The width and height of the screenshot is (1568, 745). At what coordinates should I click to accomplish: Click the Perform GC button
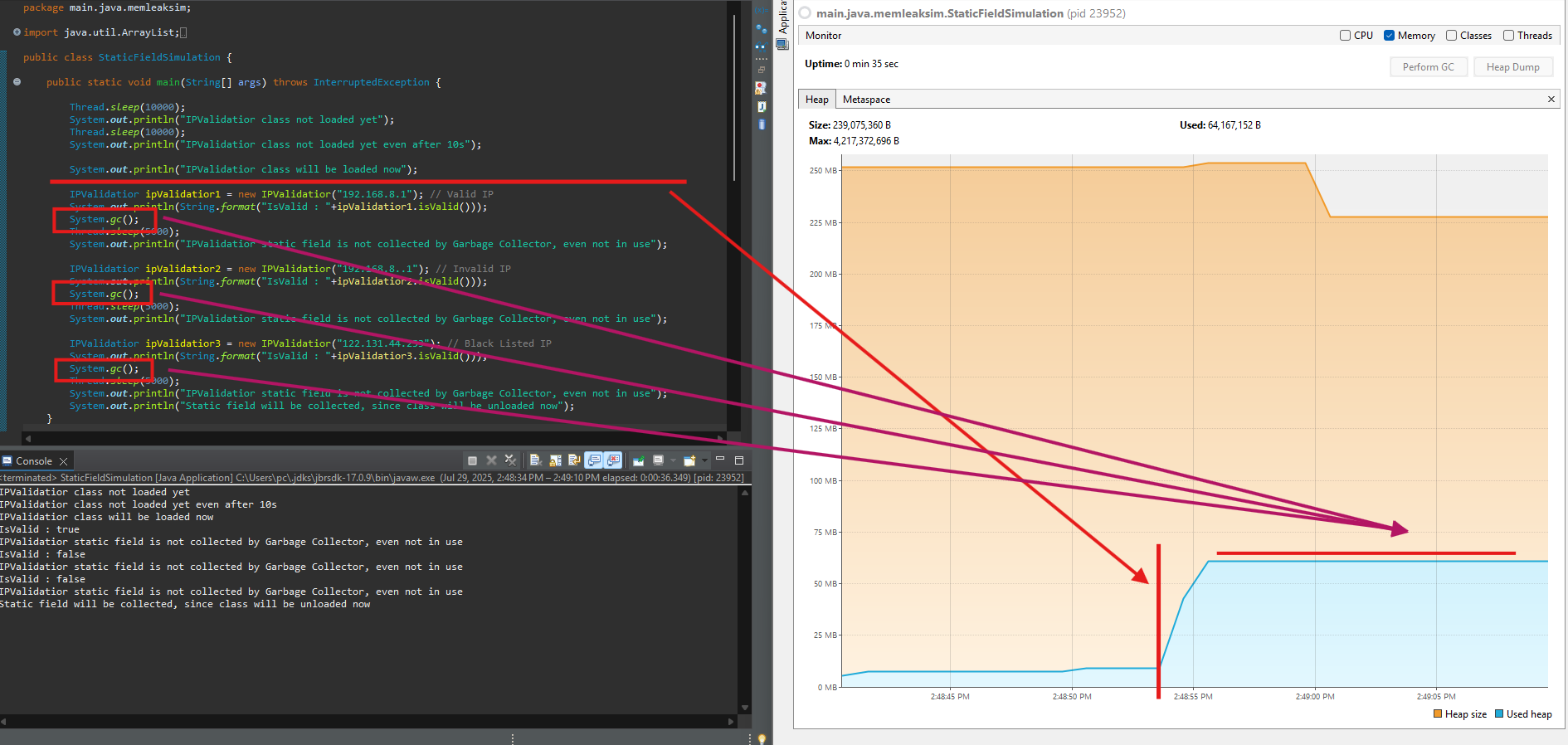pyautogui.click(x=1428, y=67)
